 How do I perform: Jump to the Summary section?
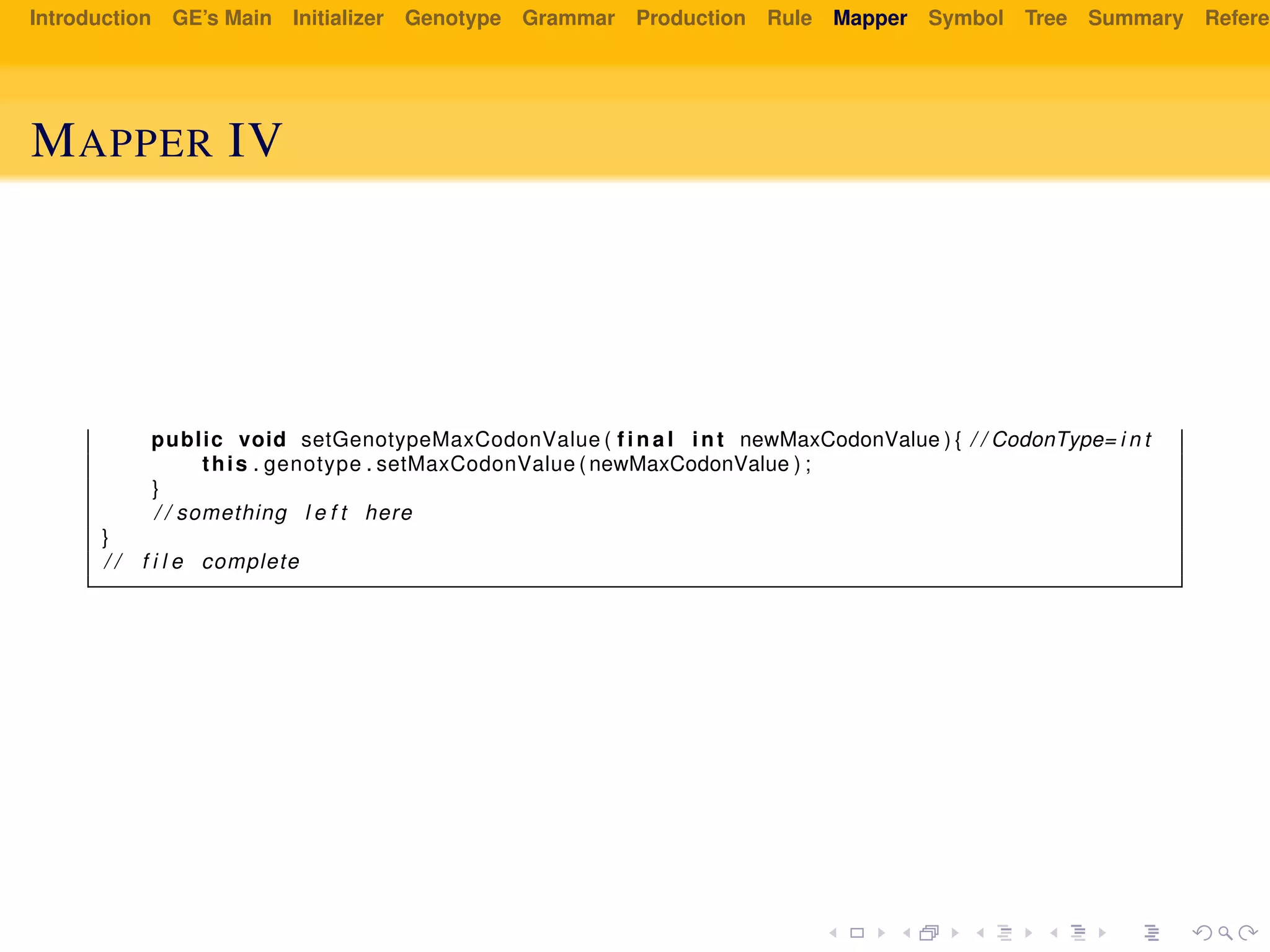pos(1135,18)
